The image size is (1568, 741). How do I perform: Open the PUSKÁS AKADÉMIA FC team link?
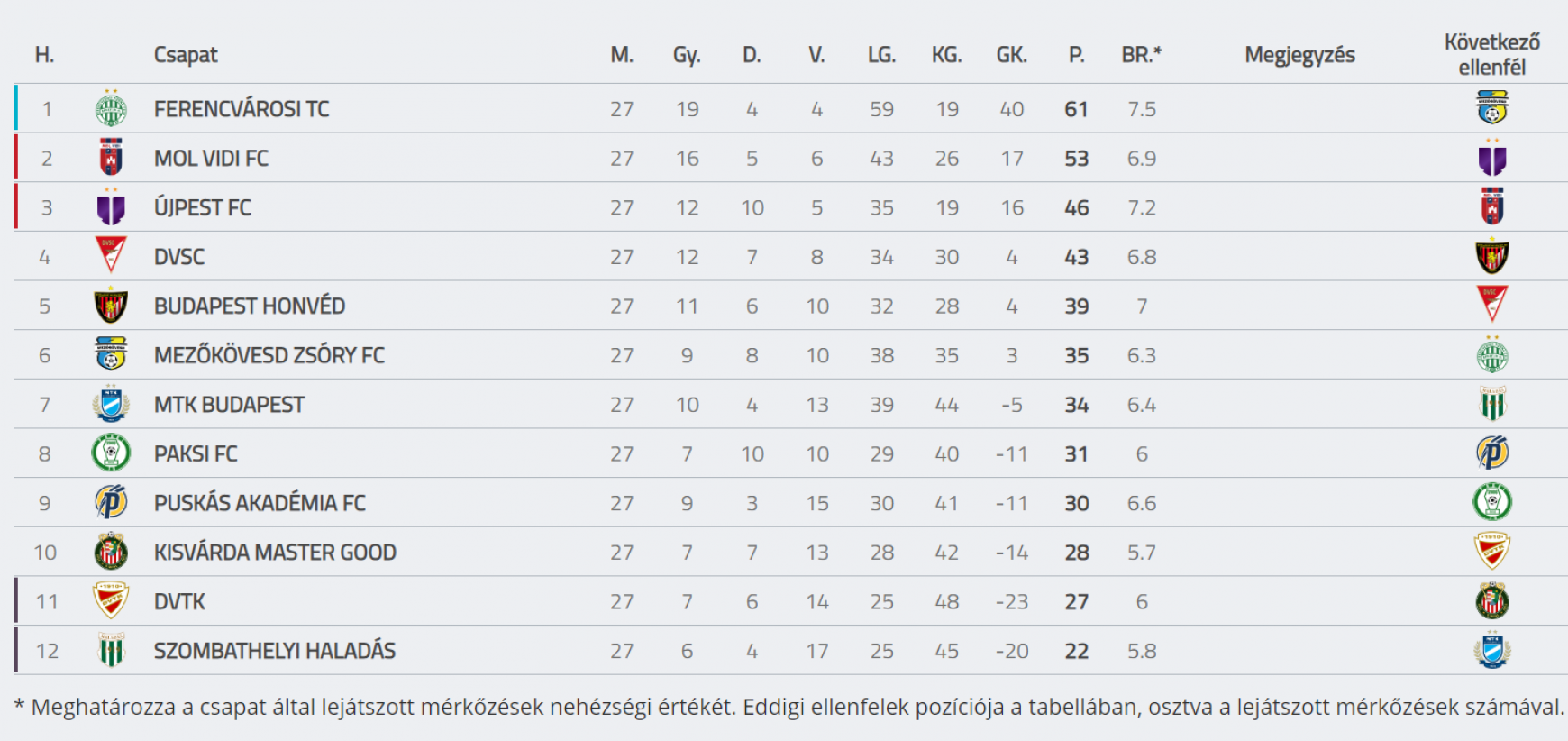pos(260,503)
